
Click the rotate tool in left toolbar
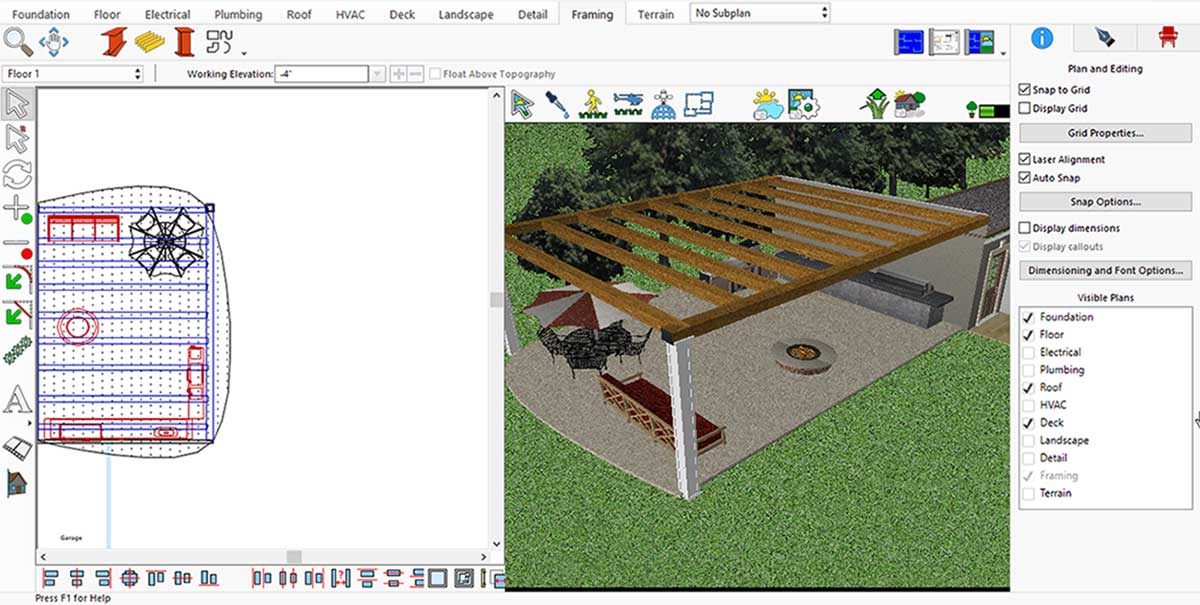pyautogui.click(x=17, y=174)
